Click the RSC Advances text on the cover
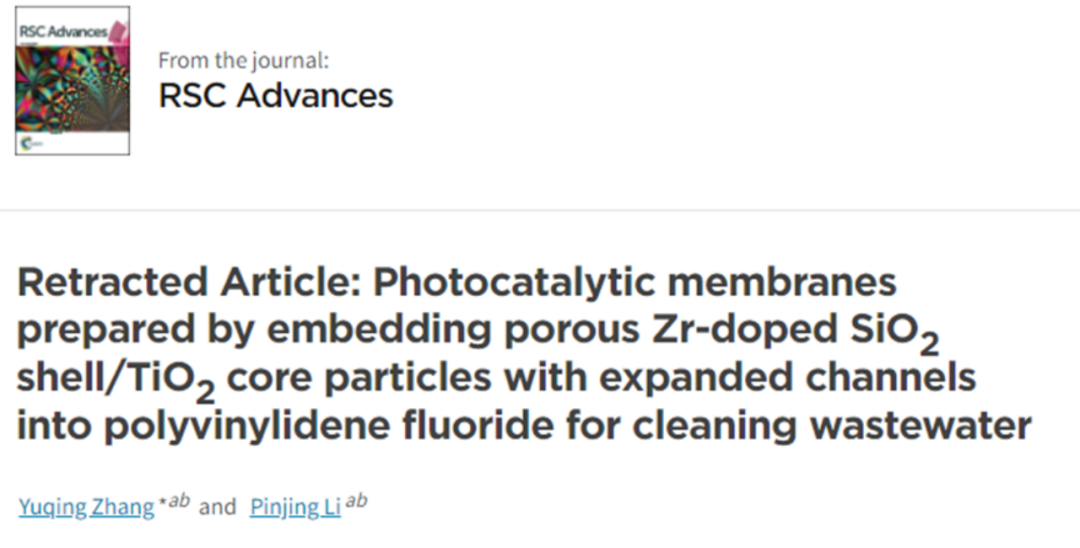This screenshot has height=548, width=1080. tap(63, 31)
